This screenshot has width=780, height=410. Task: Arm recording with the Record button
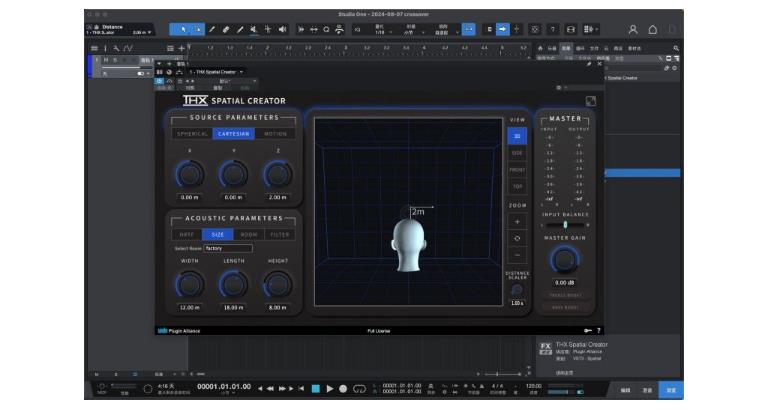[x=343, y=389]
